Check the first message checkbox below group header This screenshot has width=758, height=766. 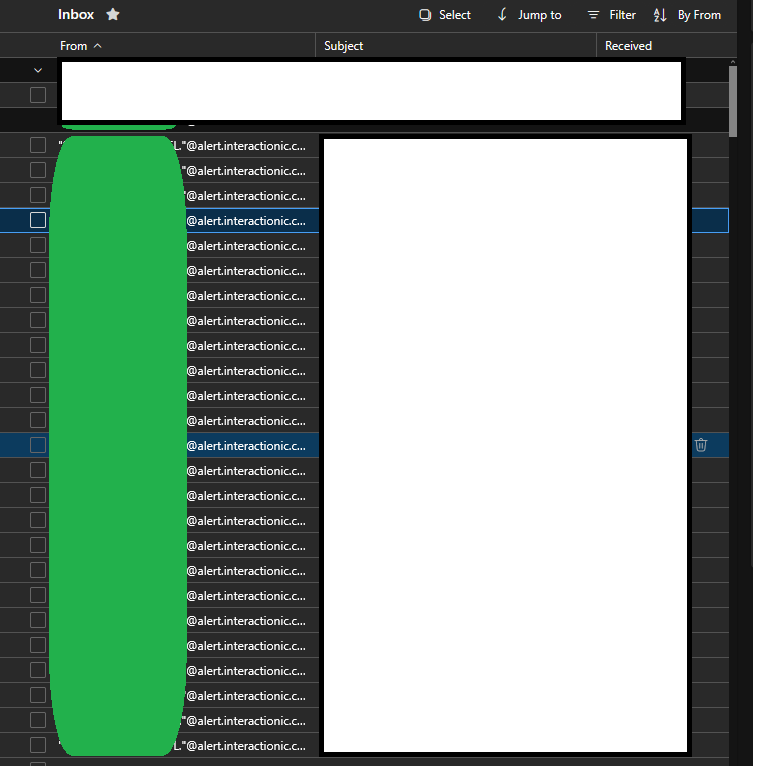pyautogui.click(x=38, y=95)
